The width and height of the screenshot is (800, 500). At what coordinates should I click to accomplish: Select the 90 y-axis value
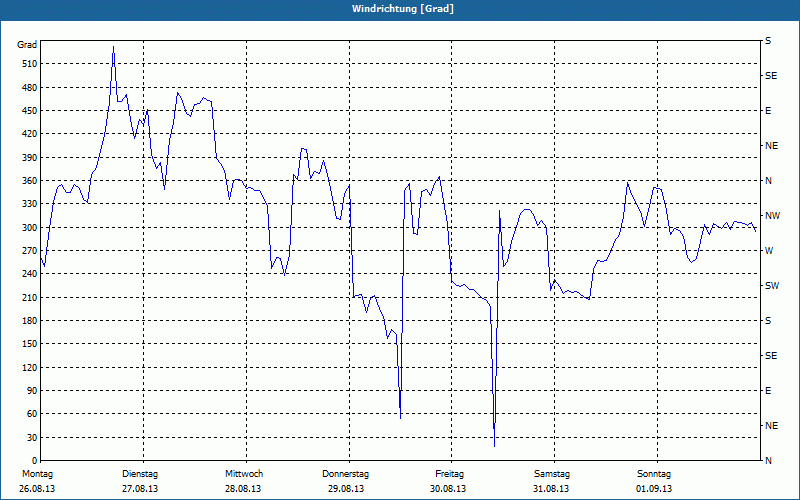(x=32, y=390)
